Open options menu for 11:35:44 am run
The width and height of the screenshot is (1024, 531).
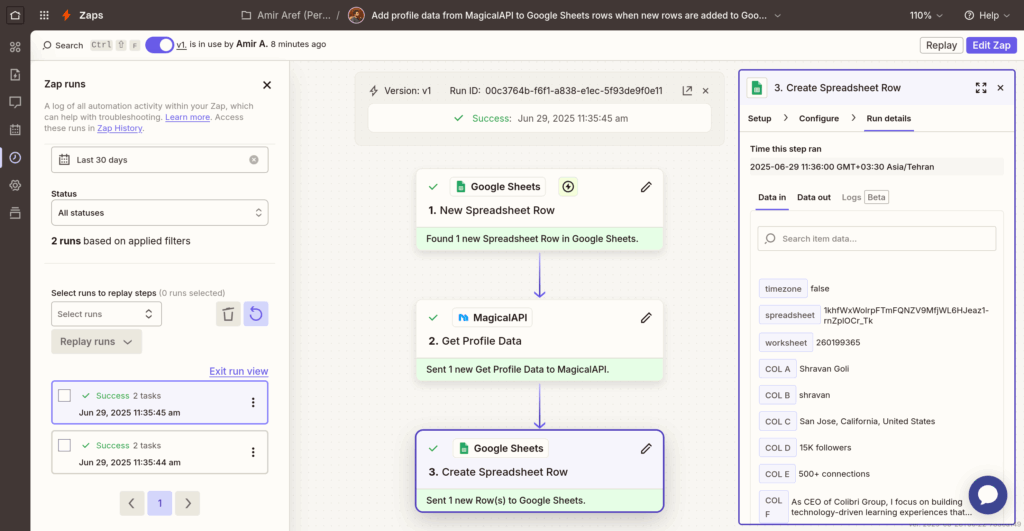[253, 452]
